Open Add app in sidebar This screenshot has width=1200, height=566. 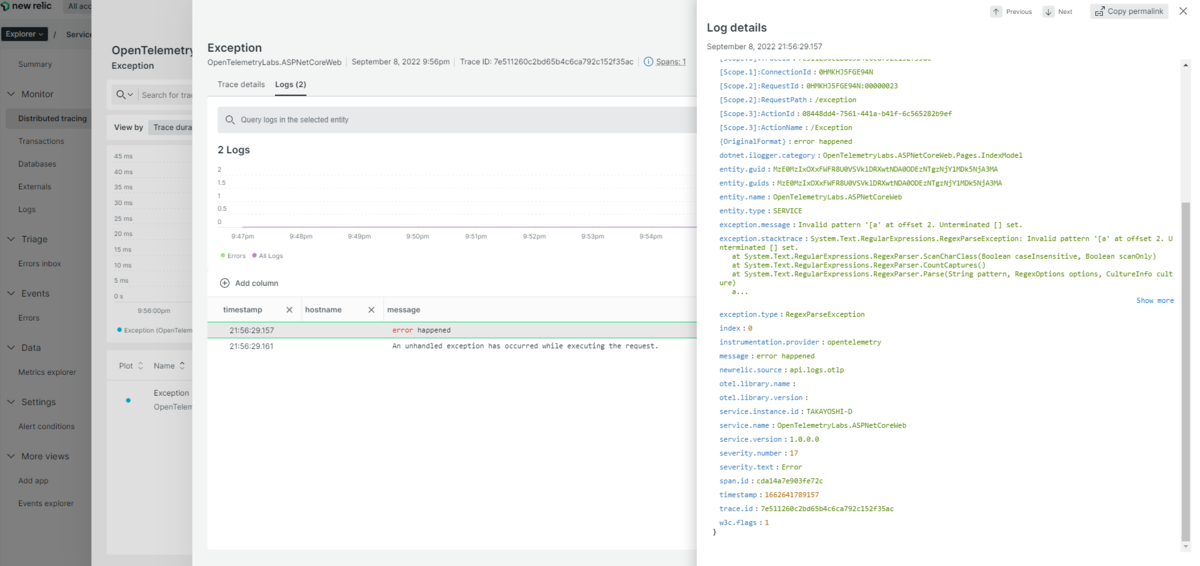coord(33,481)
